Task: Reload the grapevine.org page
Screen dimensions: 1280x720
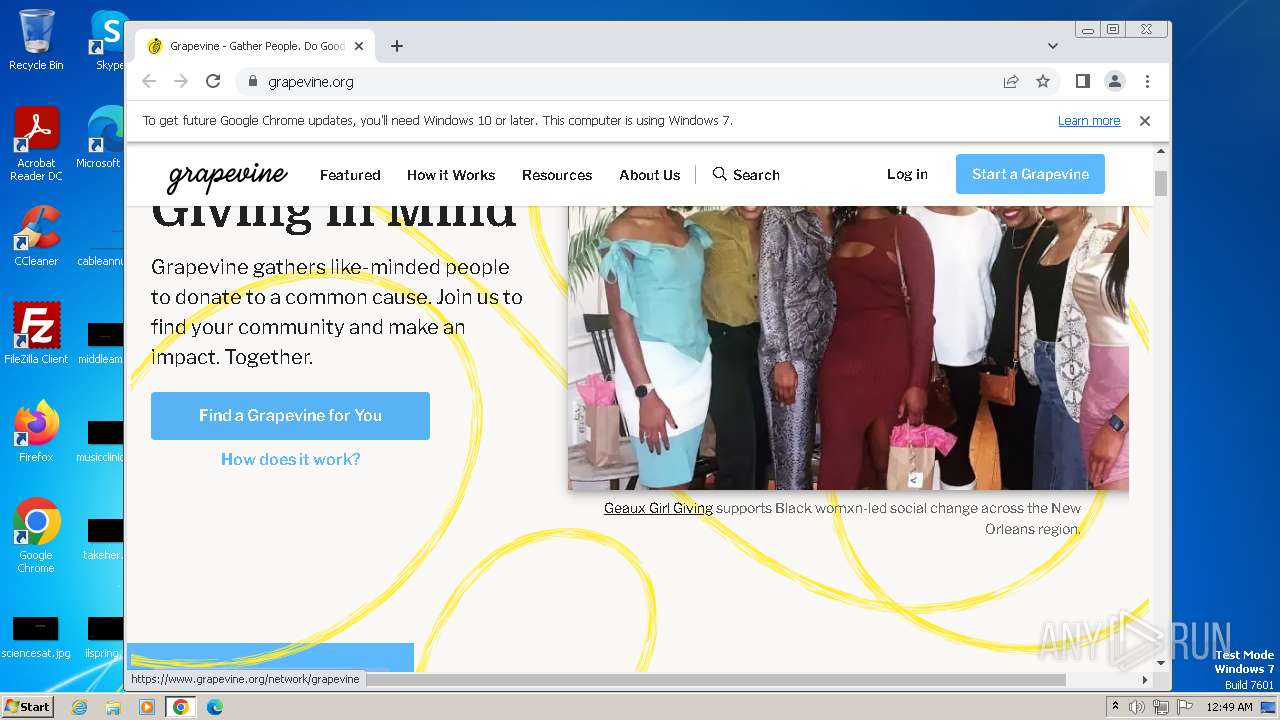Action: tap(213, 81)
